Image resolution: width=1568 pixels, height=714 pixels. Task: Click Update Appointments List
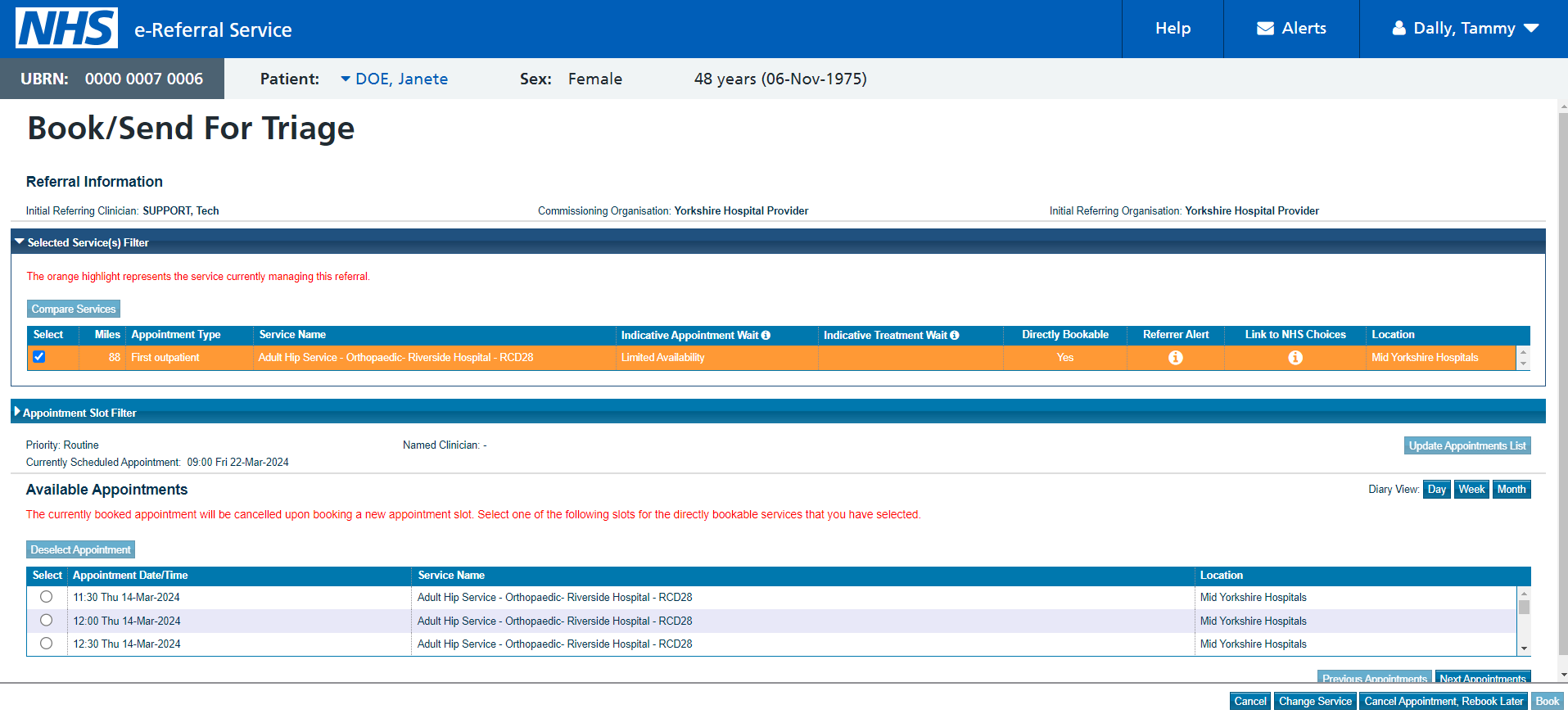click(1466, 445)
